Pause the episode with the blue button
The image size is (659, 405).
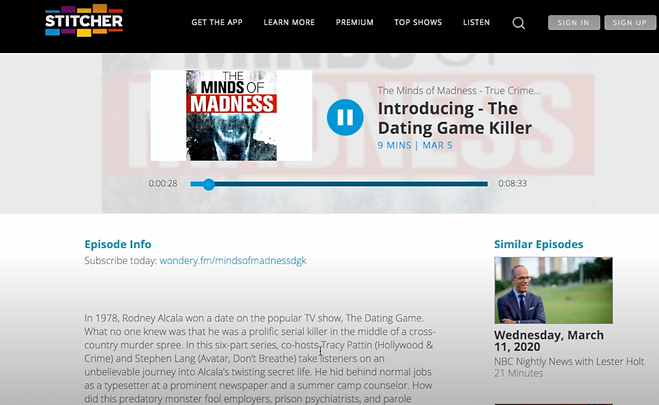click(x=345, y=117)
